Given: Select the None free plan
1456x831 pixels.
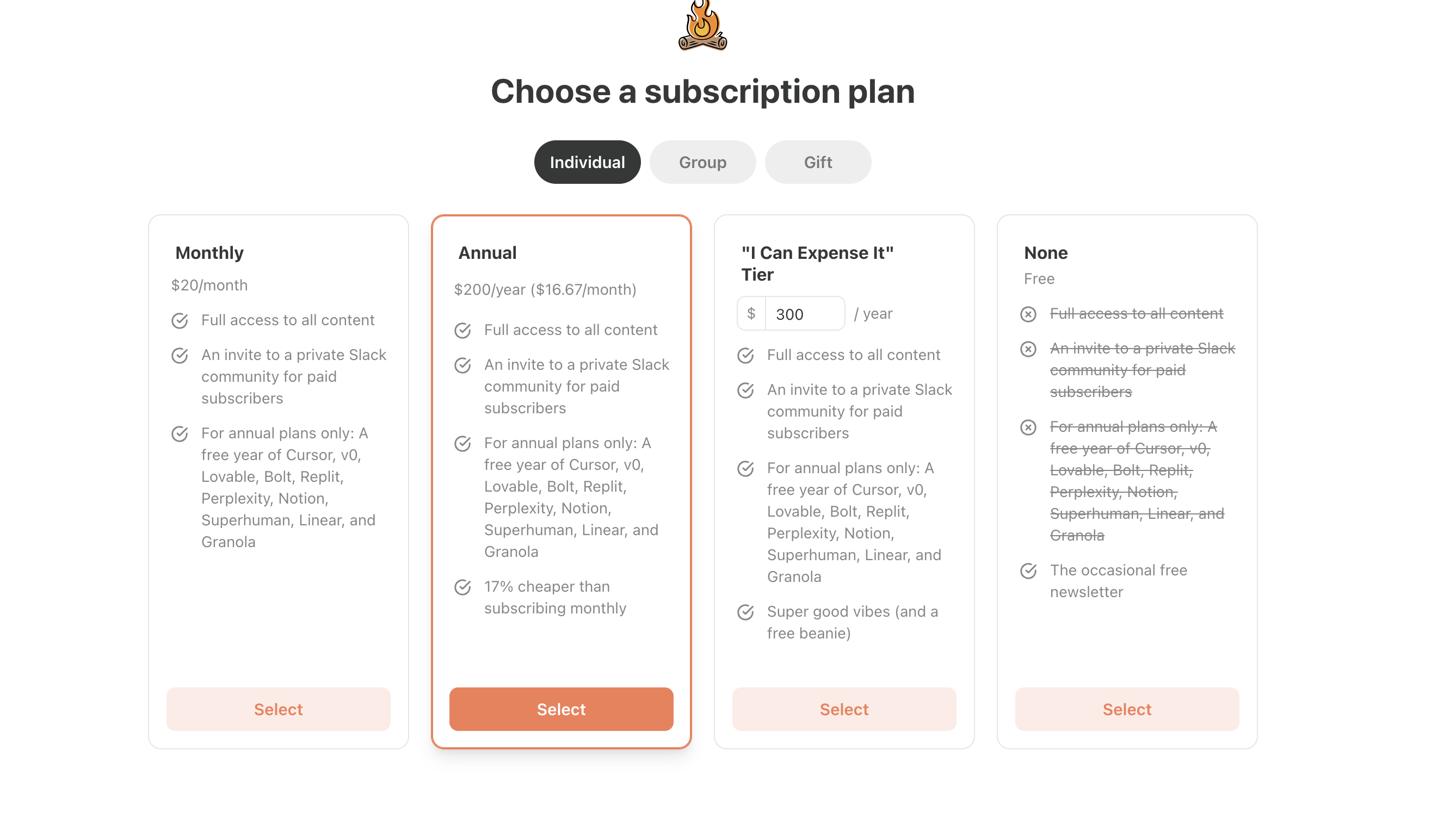Looking at the screenshot, I should (x=1126, y=709).
